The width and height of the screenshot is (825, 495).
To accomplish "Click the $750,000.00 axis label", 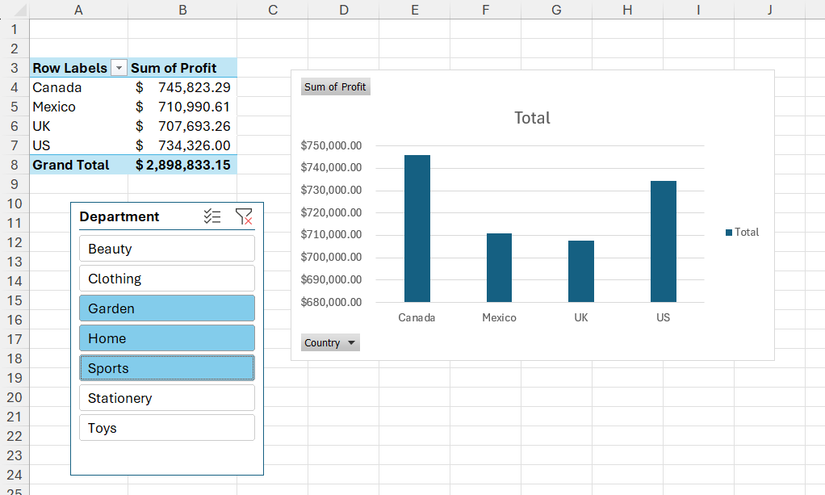I will point(331,146).
